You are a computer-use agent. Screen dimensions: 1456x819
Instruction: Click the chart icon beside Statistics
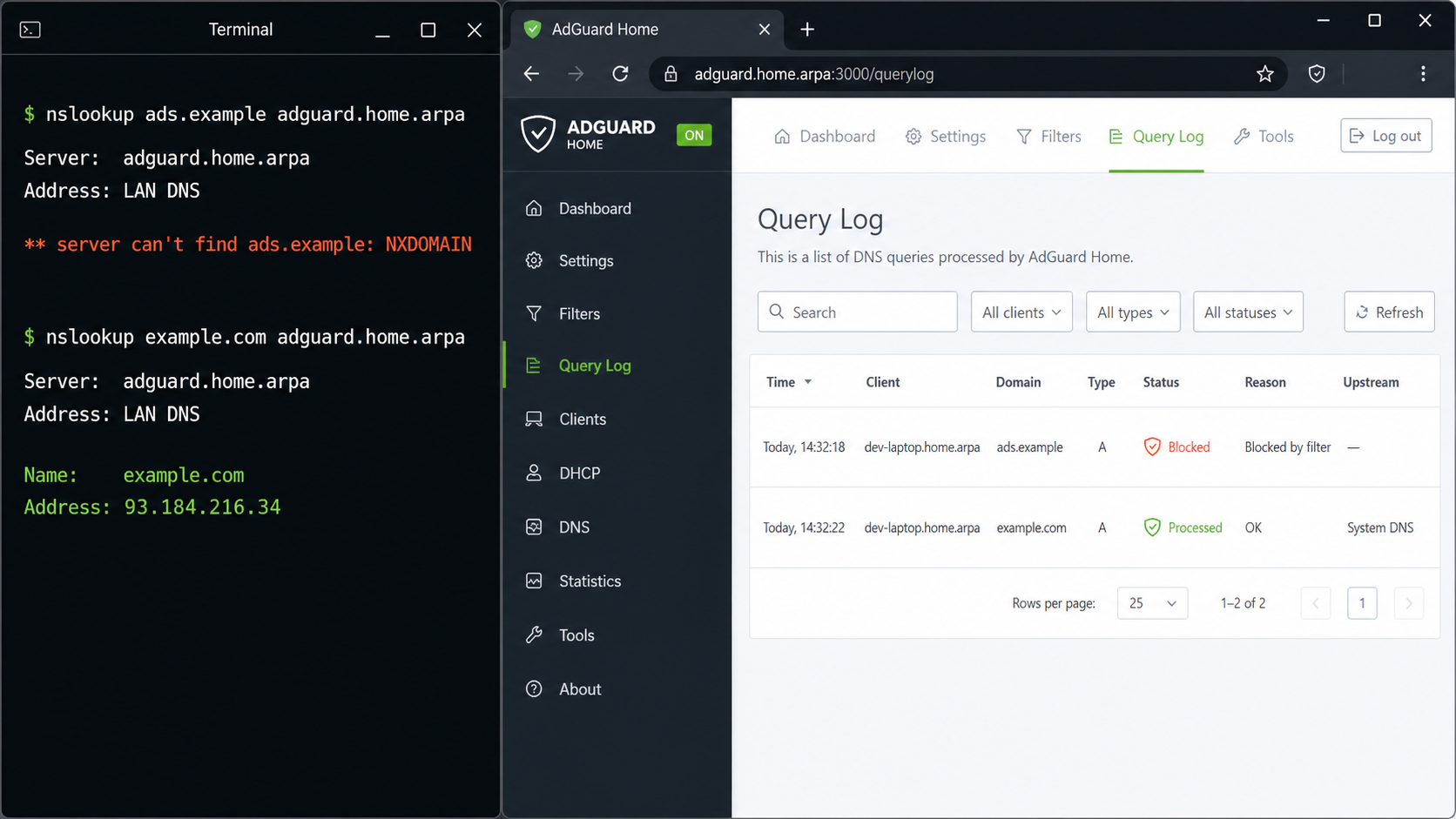pos(534,581)
